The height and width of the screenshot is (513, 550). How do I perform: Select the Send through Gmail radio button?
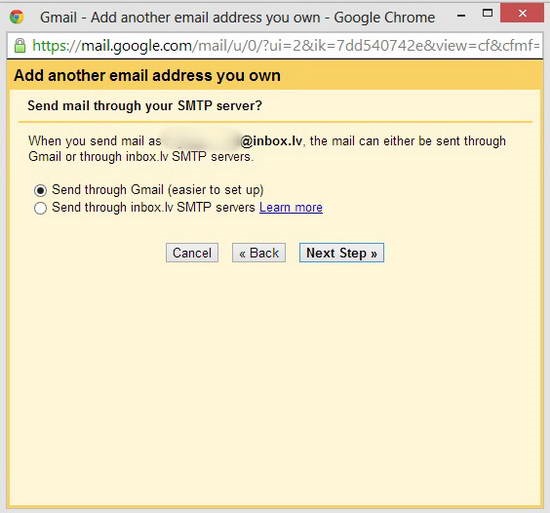coord(40,190)
